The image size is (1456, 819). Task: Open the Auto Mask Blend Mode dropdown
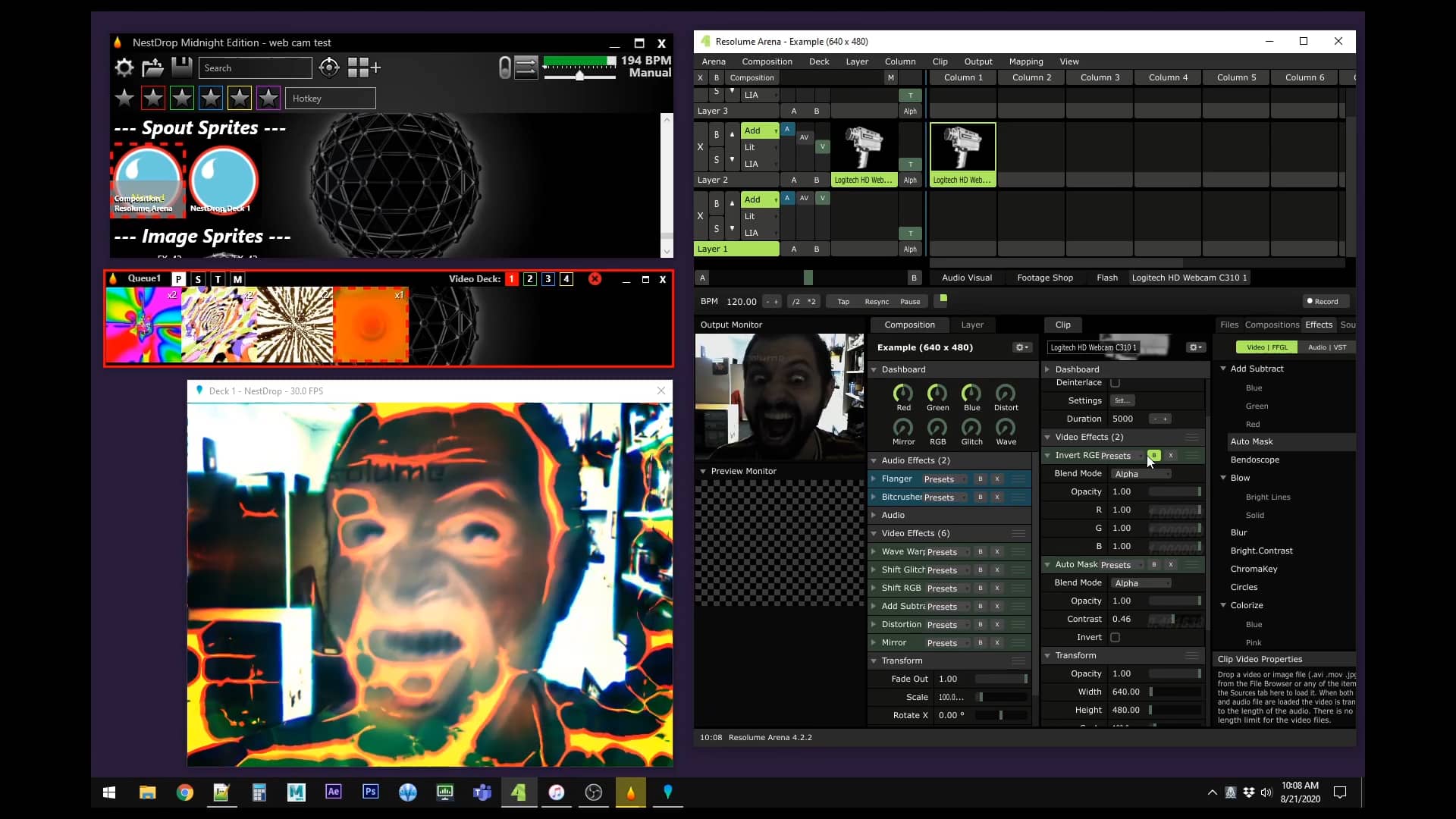coord(1142,582)
